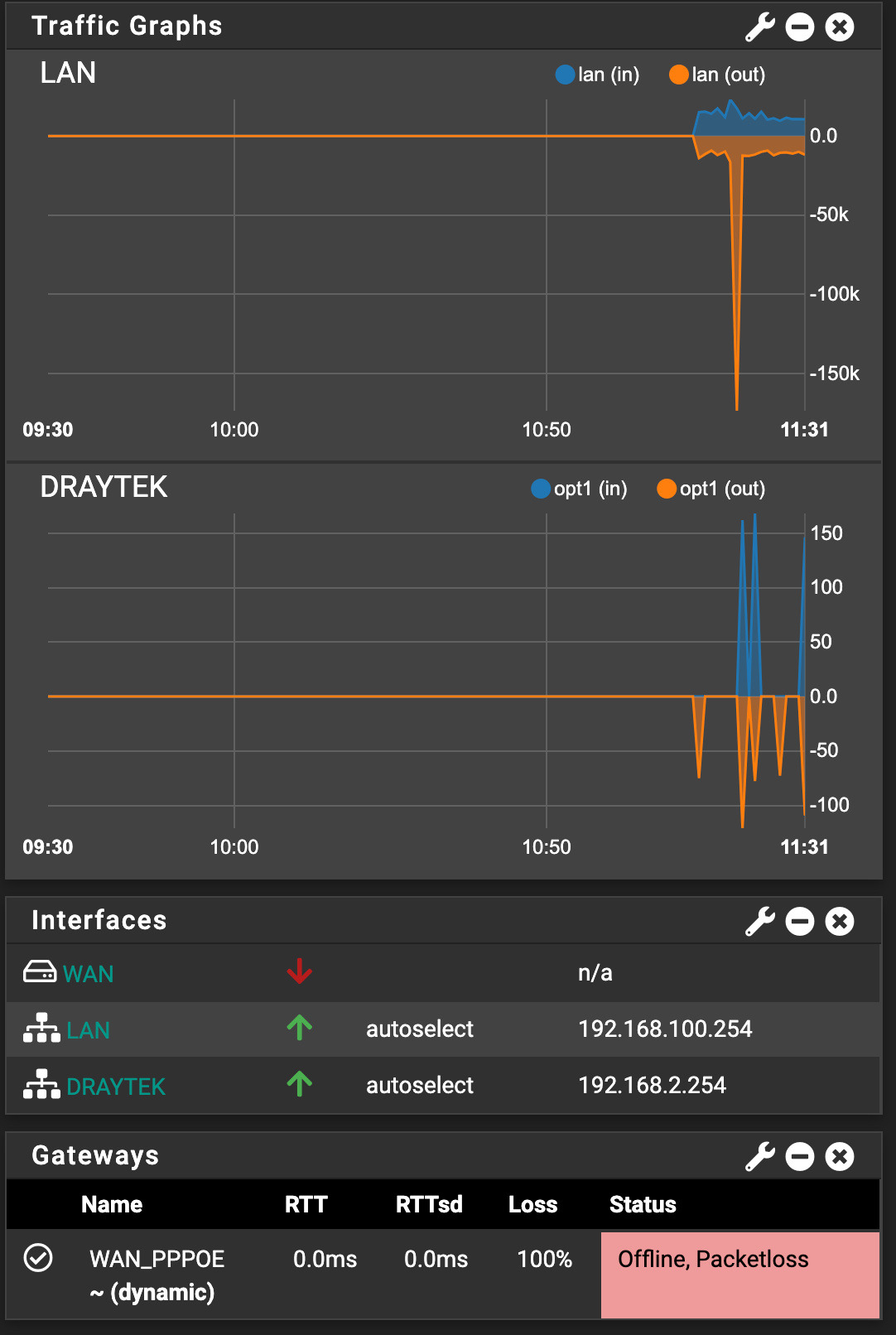Minimize the Interfaces widget
This screenshot has height=1335, width=896.
click(800, 921)
